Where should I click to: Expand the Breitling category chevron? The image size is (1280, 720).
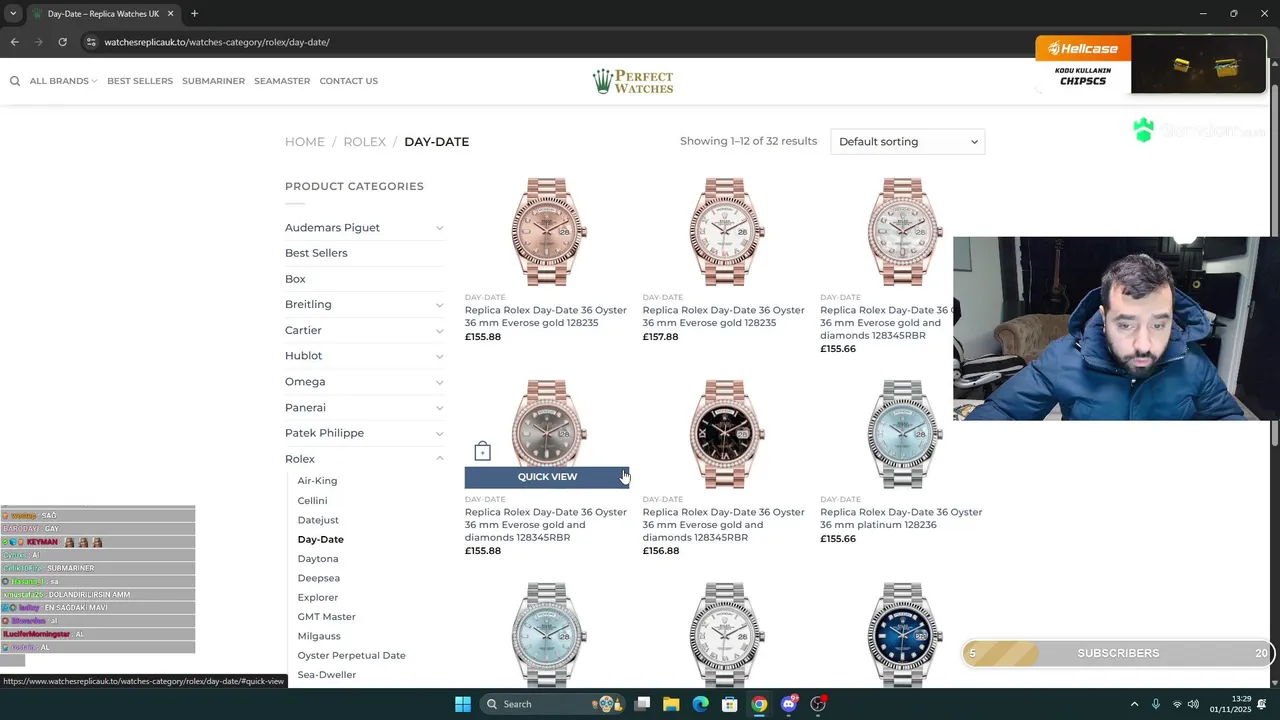pyautogui.click(x=439, y=305)
